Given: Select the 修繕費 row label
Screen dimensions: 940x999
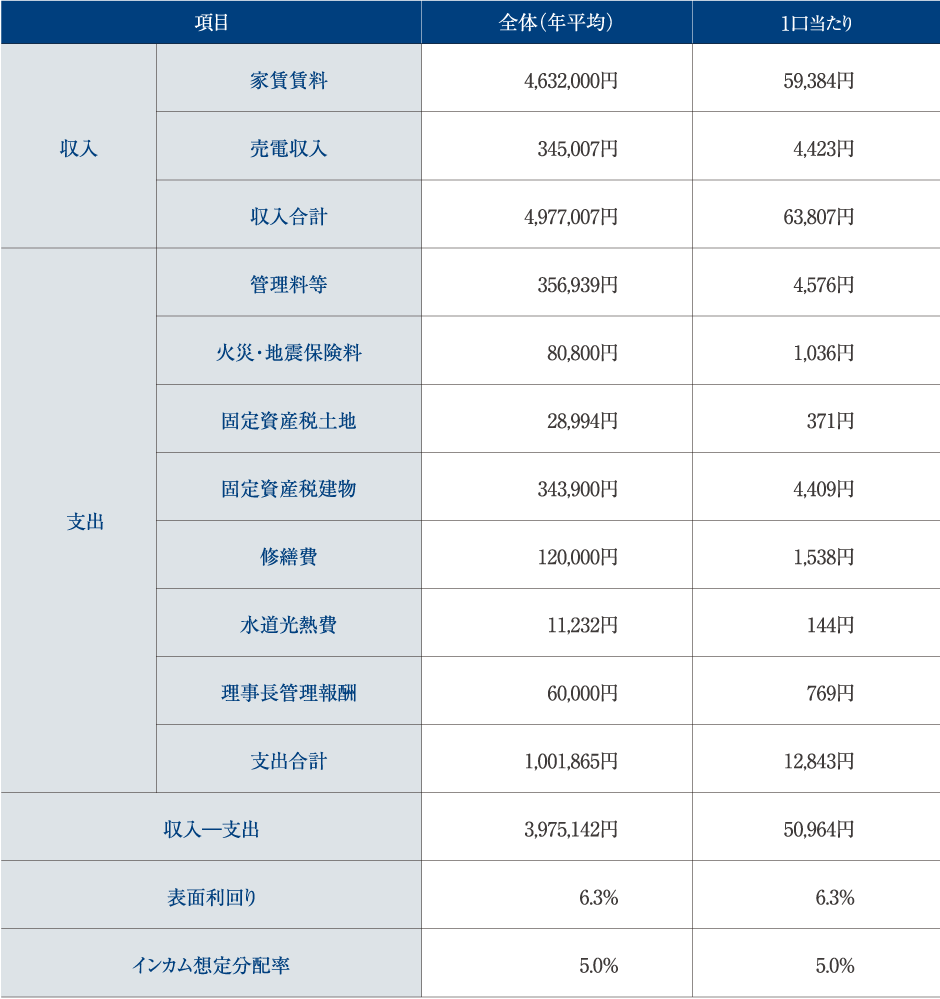Looking at the screenshot, I should coord(288,556).
